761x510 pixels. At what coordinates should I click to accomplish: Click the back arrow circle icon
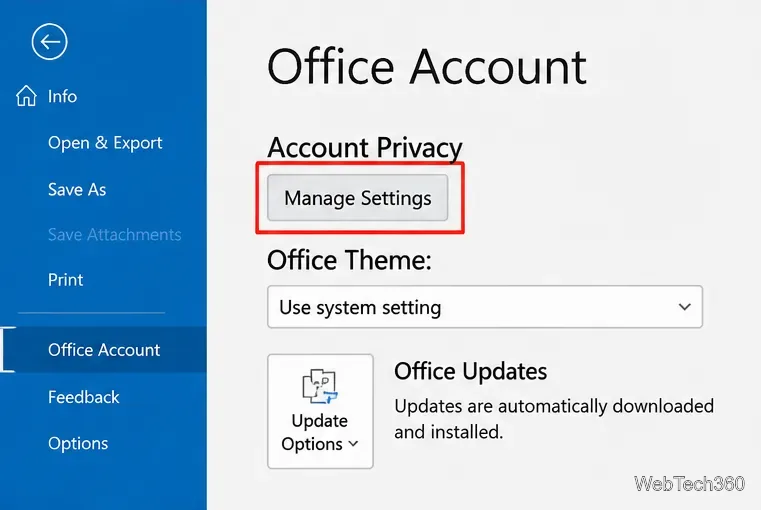[50, 42]
